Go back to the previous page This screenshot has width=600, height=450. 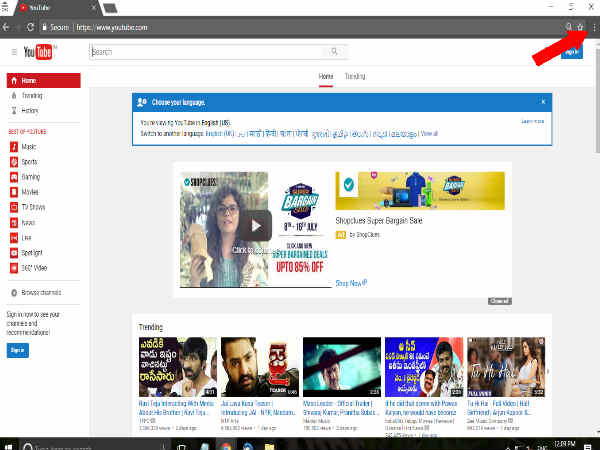coord(5,27)
